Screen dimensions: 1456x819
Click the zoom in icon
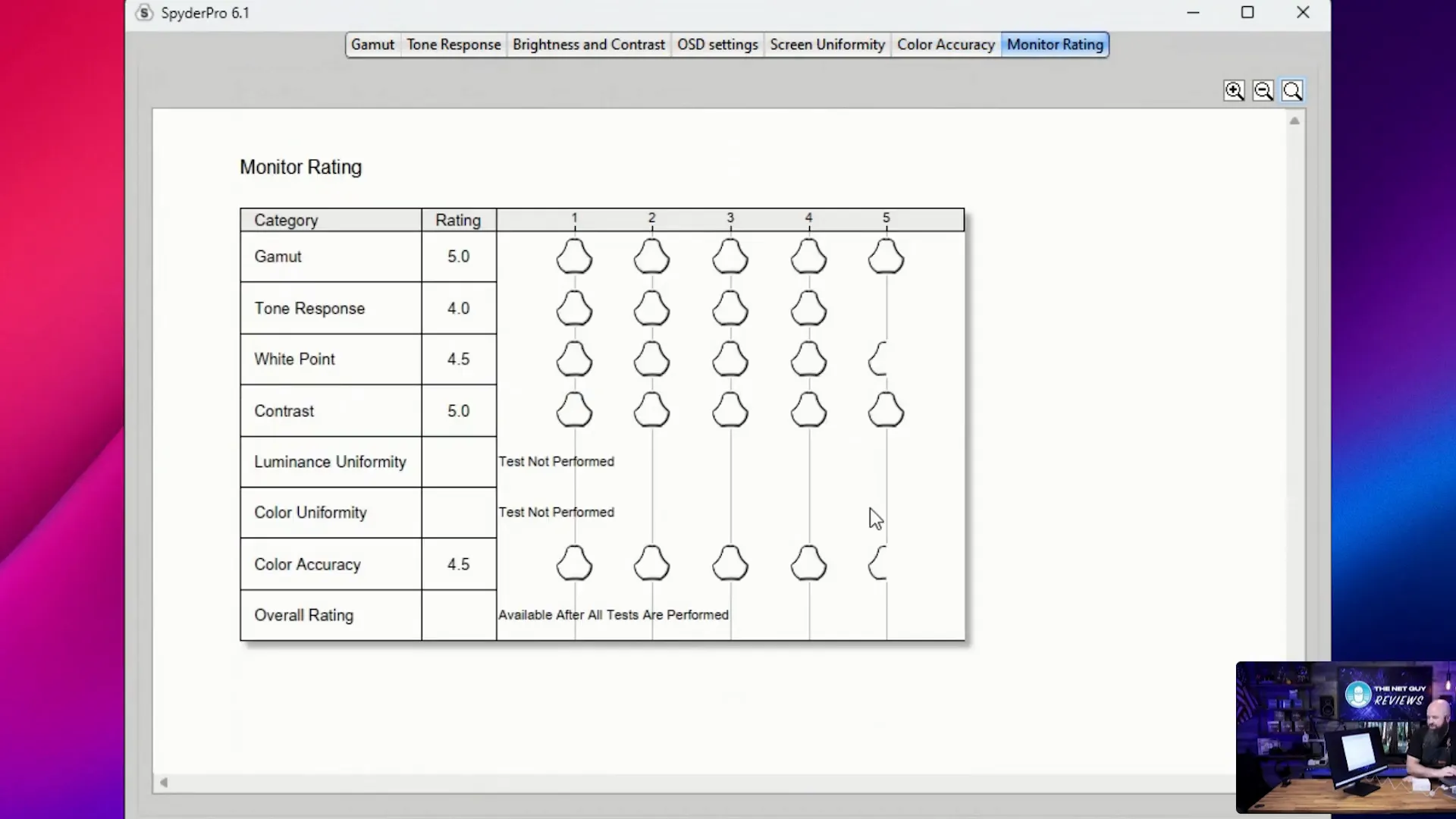point(1234,90)
